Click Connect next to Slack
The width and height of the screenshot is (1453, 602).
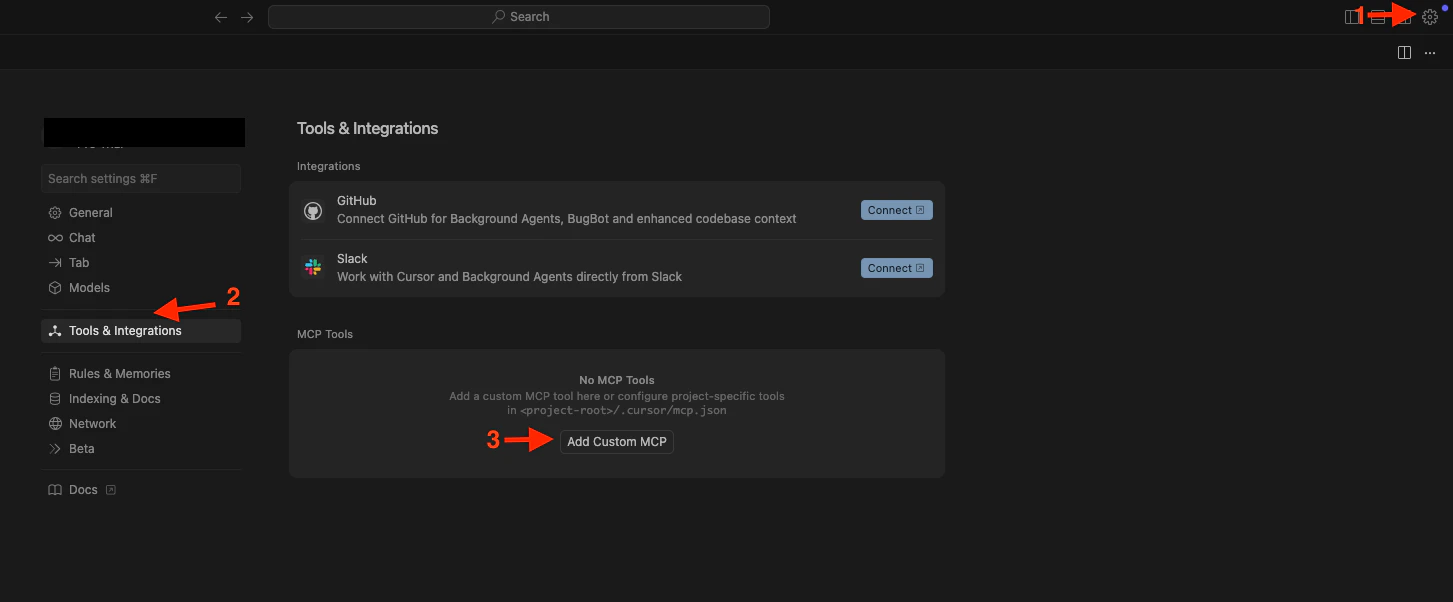click(x=896, y=267)
